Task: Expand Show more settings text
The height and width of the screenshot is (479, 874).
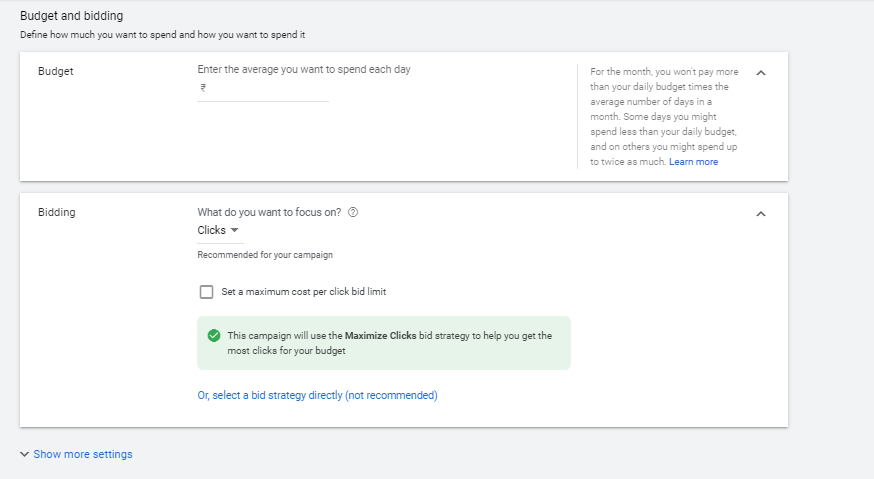Action: pos(83,454)
